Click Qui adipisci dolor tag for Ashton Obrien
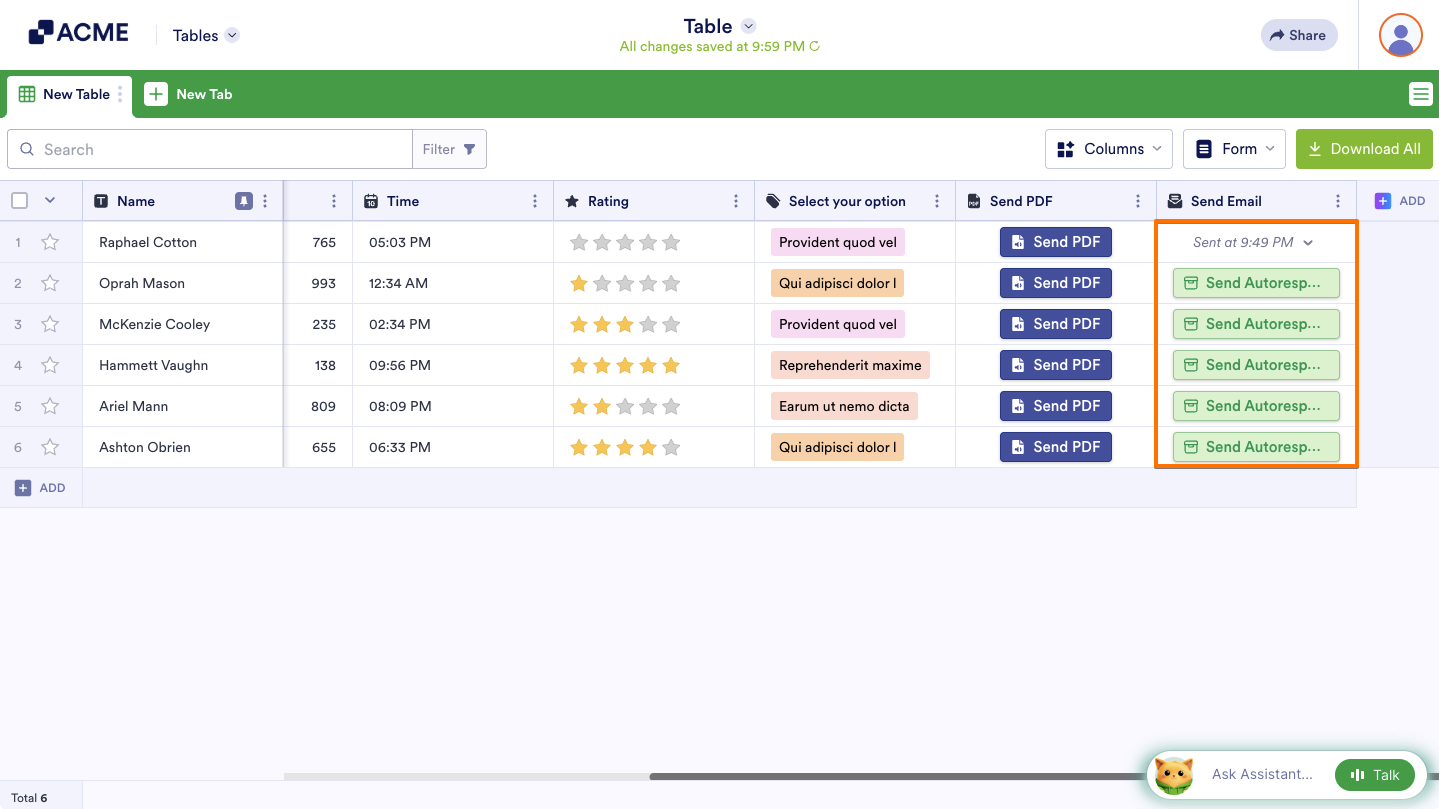Image resolution: width=1439 pixels, height=809 pixels. [x=837, y=447]
